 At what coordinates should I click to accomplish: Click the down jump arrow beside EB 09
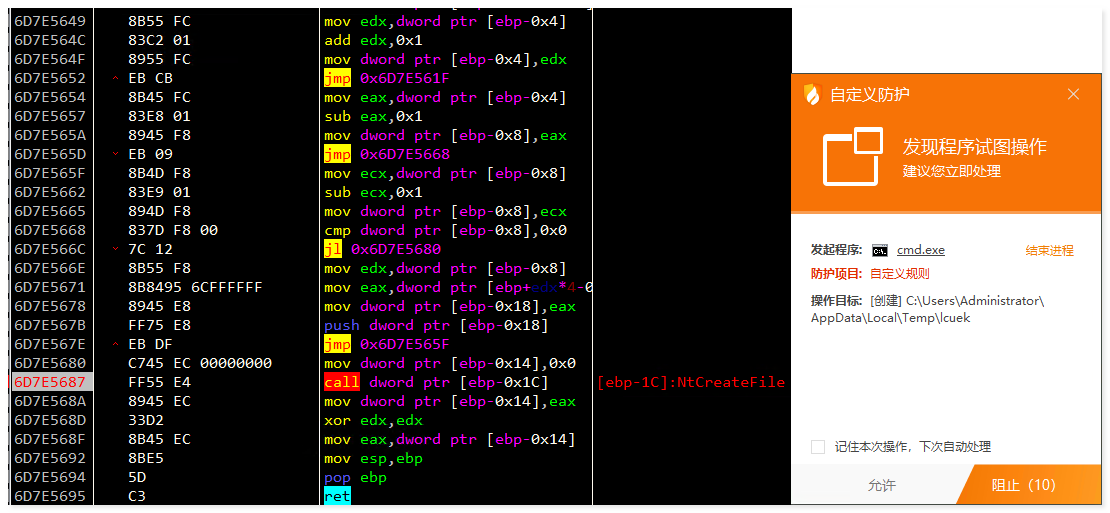tap(115, 154)
